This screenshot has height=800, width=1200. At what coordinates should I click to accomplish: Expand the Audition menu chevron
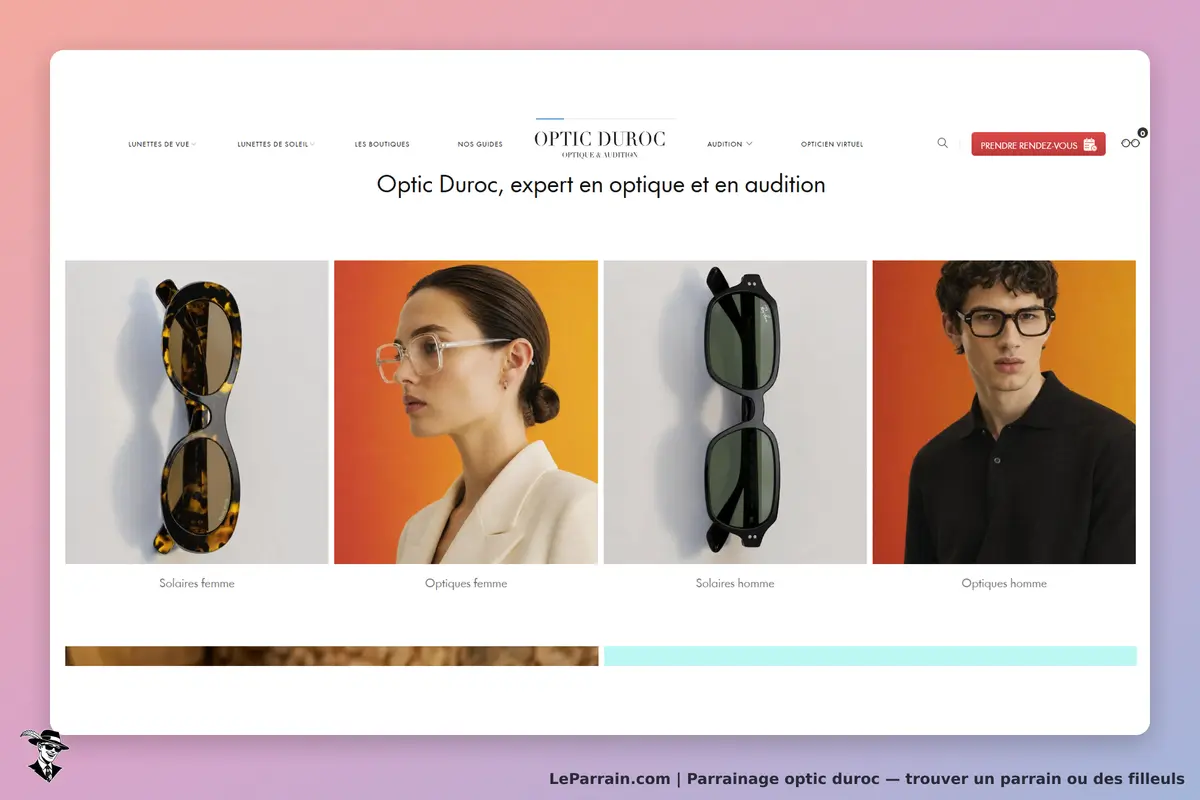click(x=749, y=144)
